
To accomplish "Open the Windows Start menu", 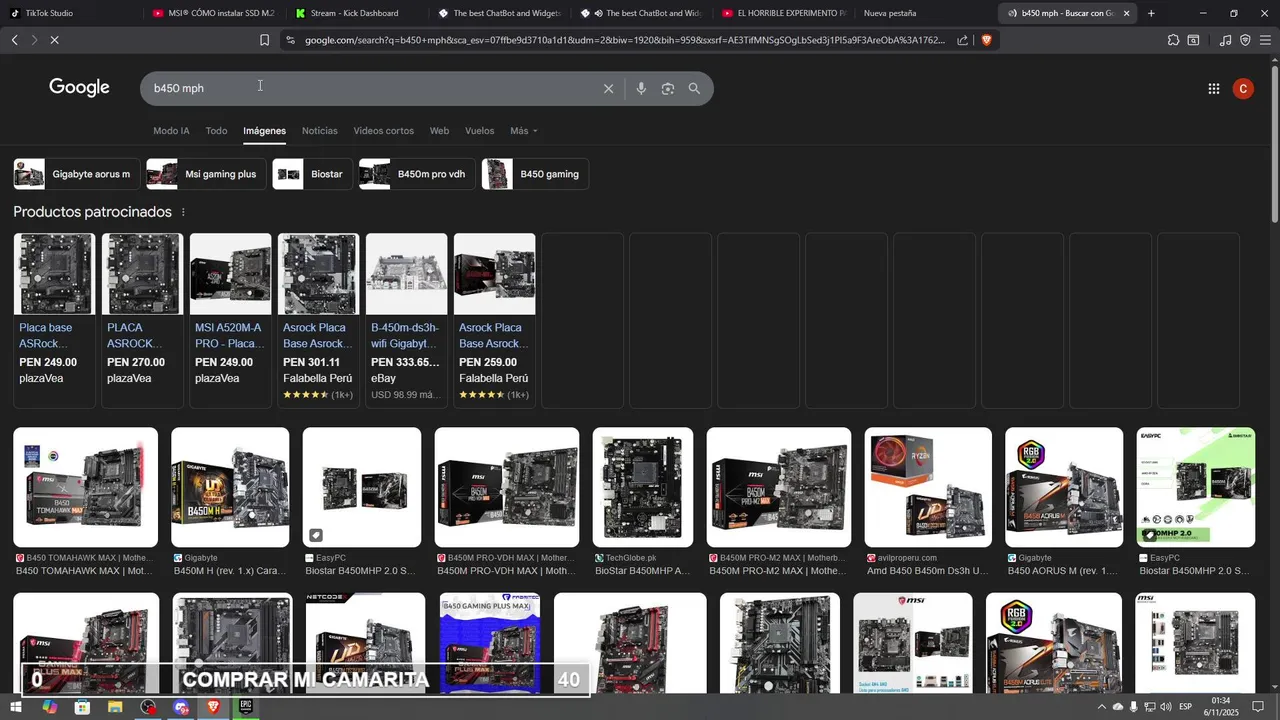I will [17, 707].
